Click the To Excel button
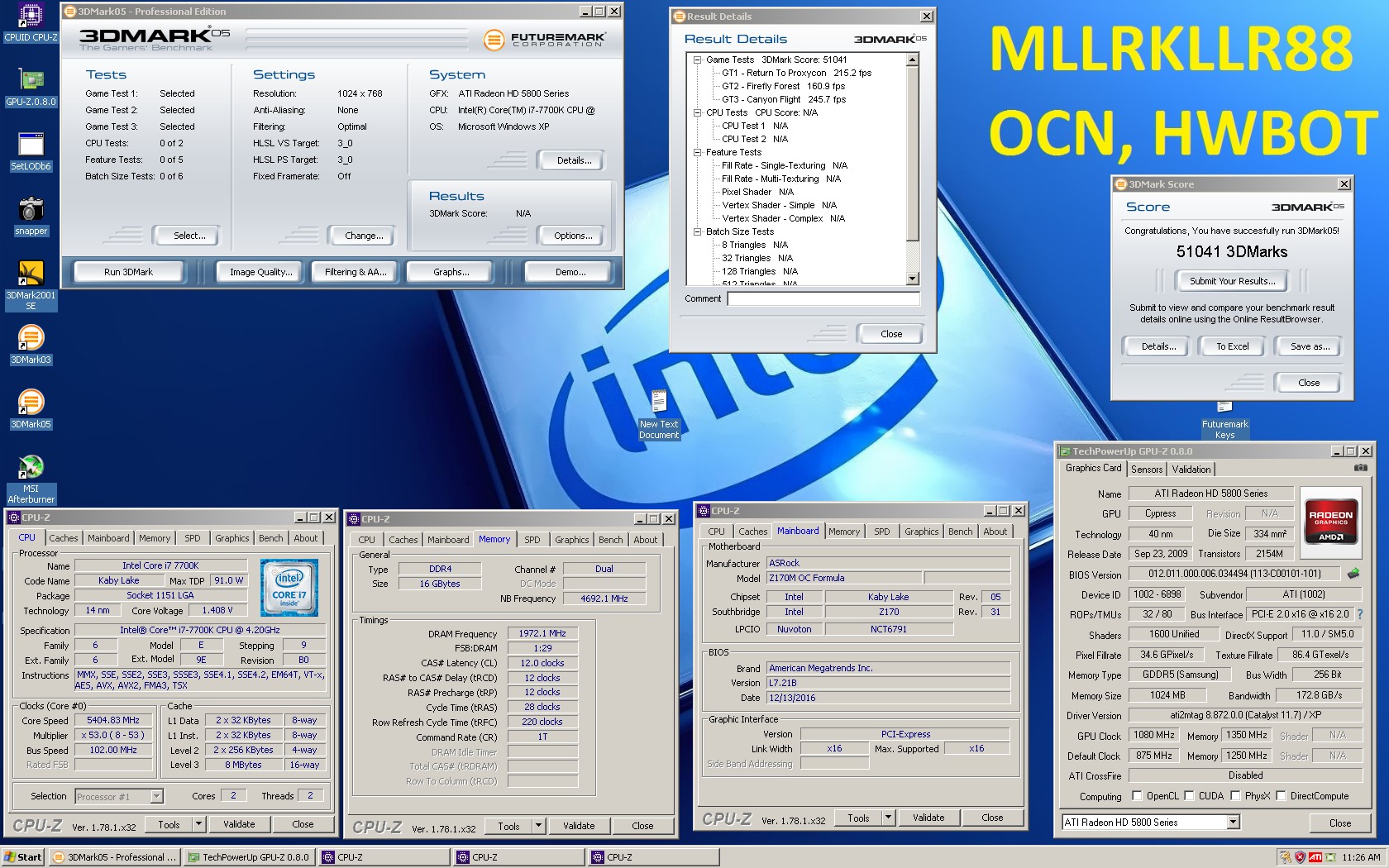 click(x=1232, y=346)
